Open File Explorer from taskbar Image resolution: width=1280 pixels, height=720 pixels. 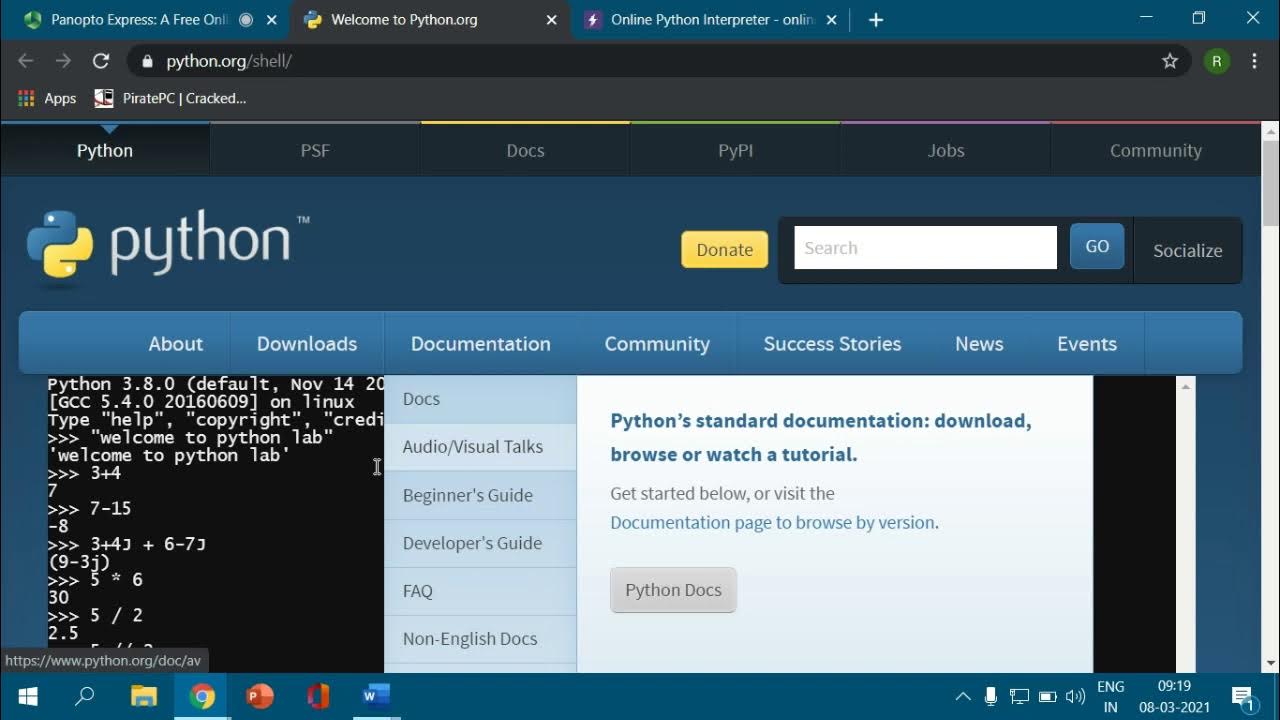coord(144,696)
